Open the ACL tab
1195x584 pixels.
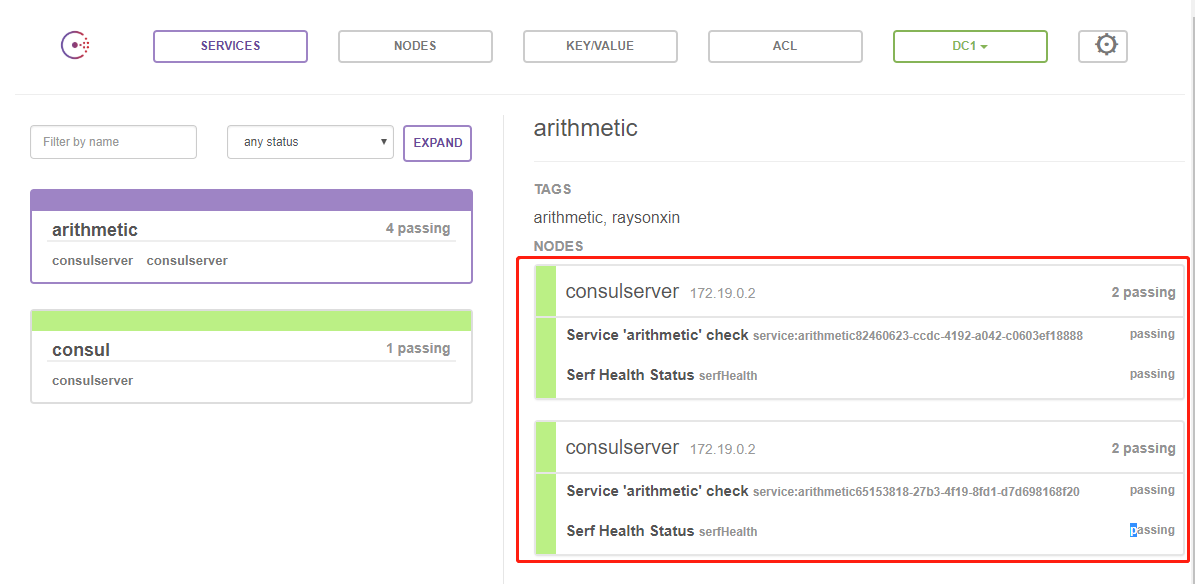click(x=785, y=46)
